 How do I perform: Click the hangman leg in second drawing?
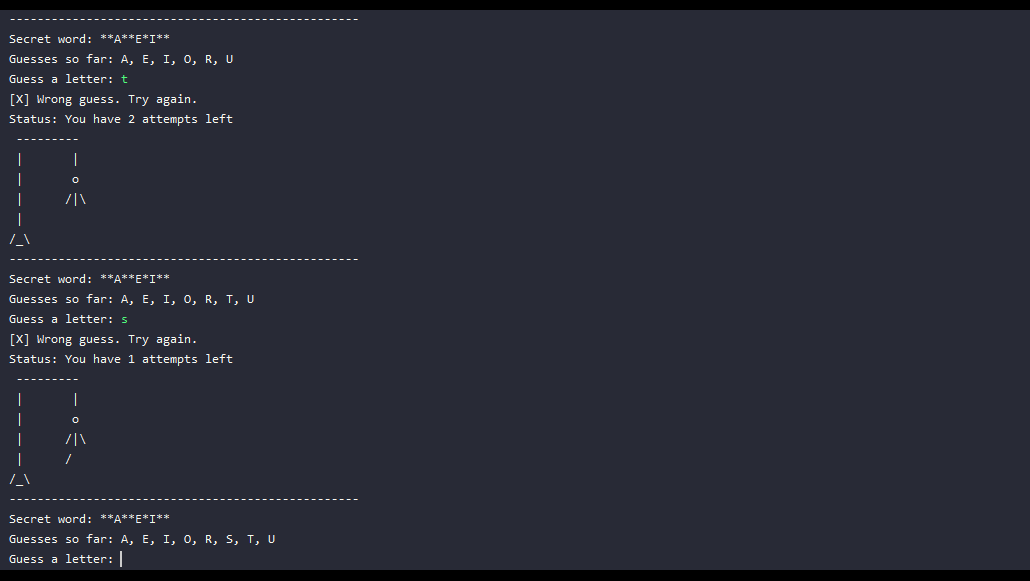coord(68,459)
